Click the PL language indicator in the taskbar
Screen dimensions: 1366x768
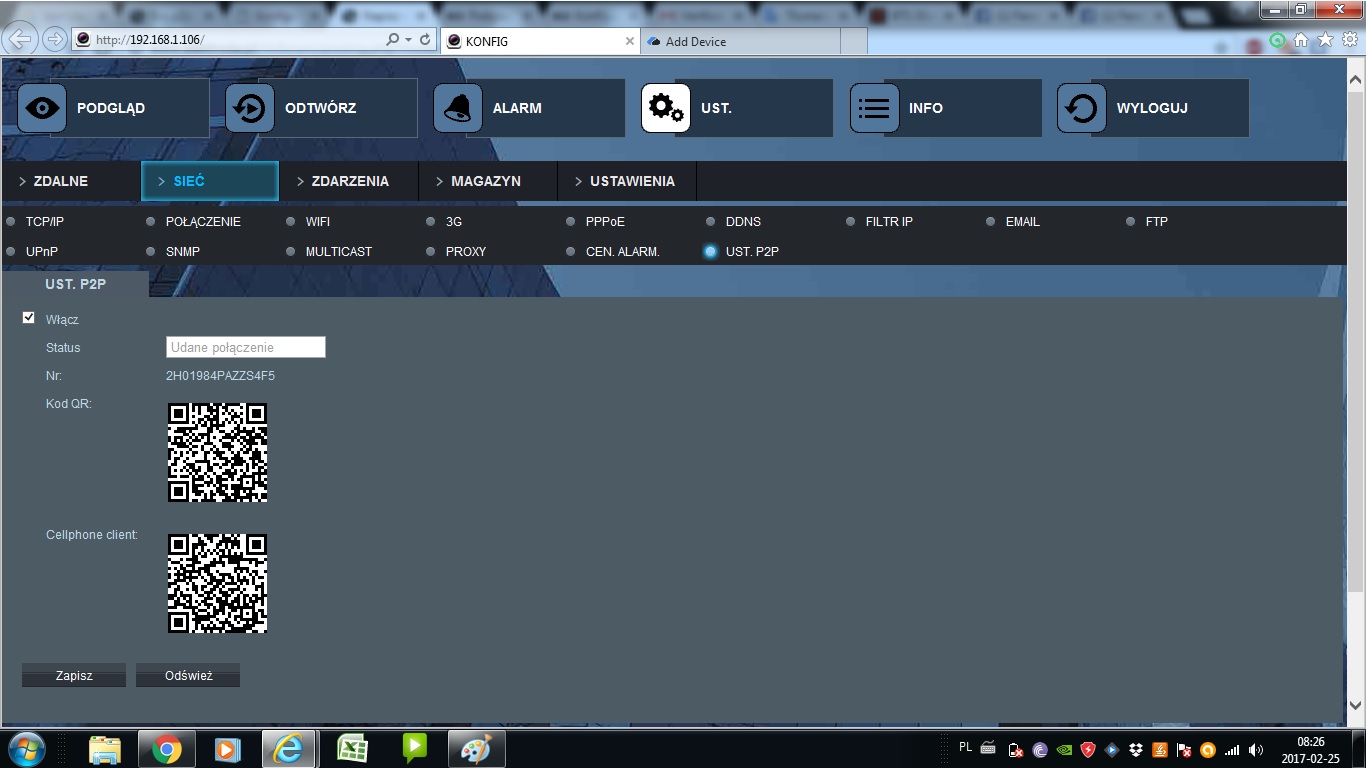point(965,746)
